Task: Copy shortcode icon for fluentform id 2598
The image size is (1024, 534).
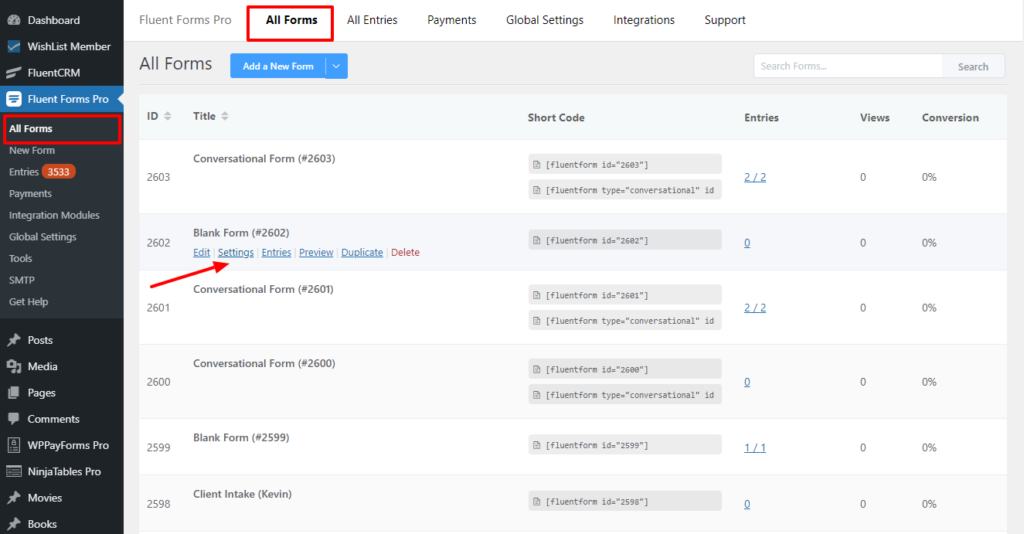Action: [537, 501]
